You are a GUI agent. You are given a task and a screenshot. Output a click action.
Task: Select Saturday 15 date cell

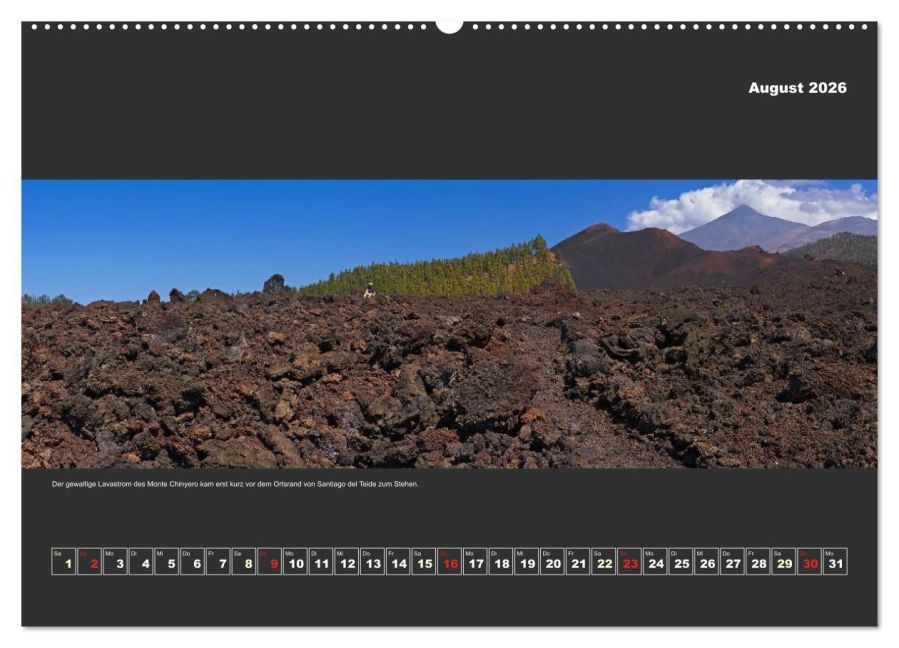pyautogui.click(x=424, y=561)
